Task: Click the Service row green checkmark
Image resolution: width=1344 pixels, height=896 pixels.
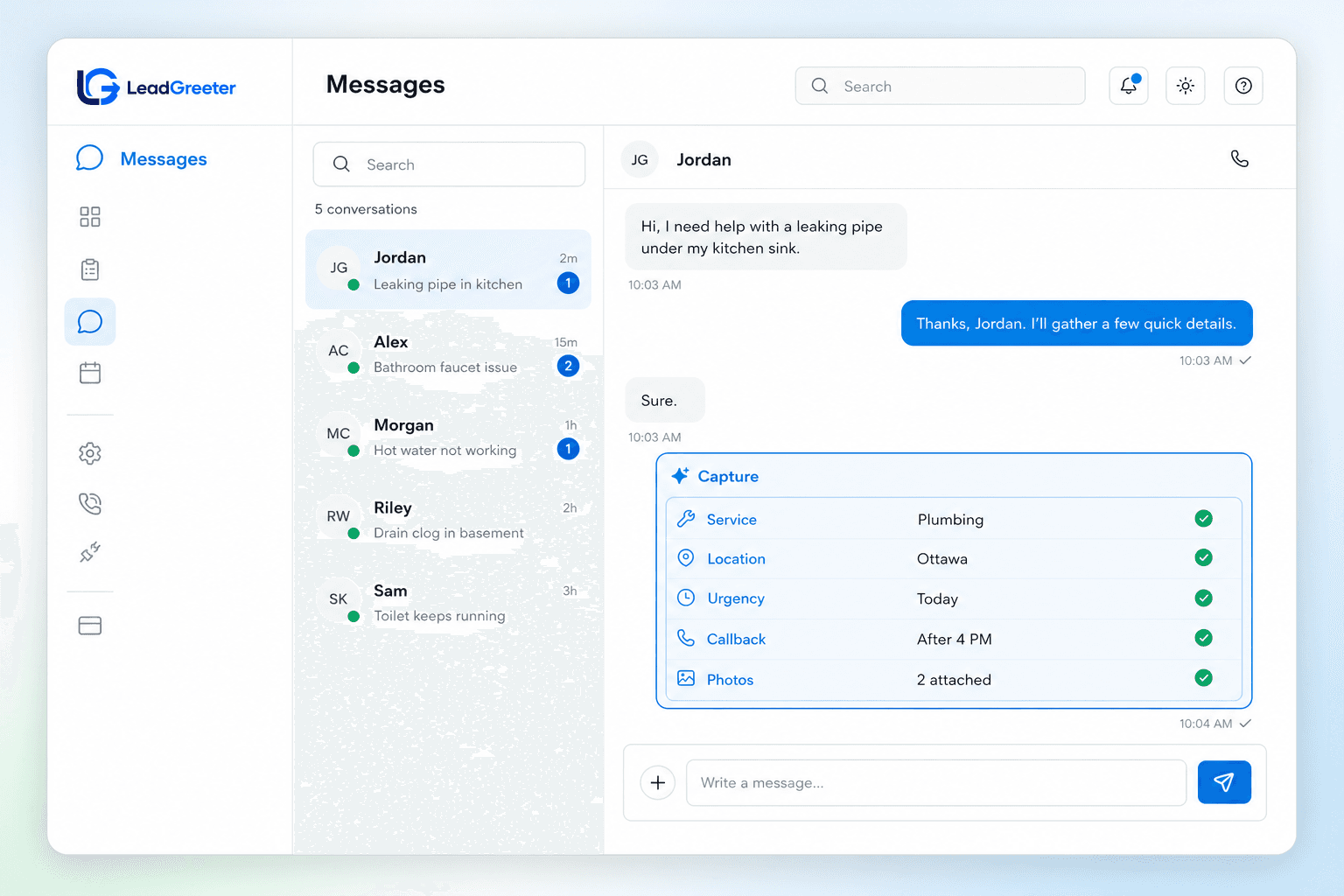Action: click(x=1204, y=519)
